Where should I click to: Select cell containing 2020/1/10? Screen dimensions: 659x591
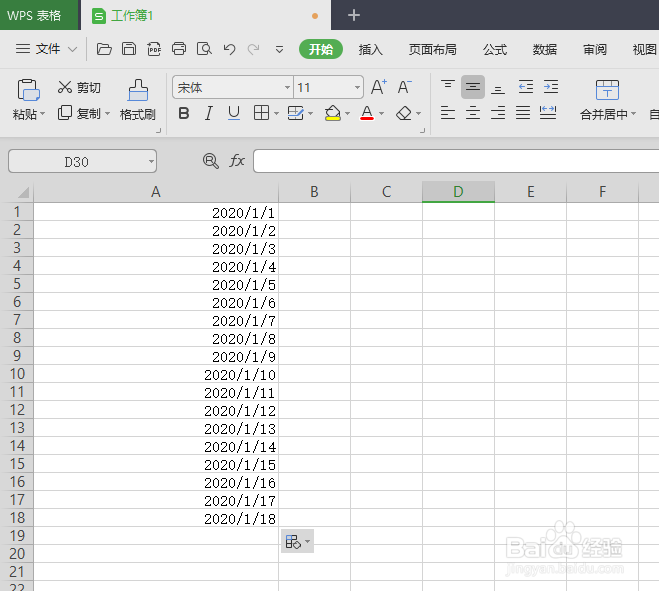(156, 374)
